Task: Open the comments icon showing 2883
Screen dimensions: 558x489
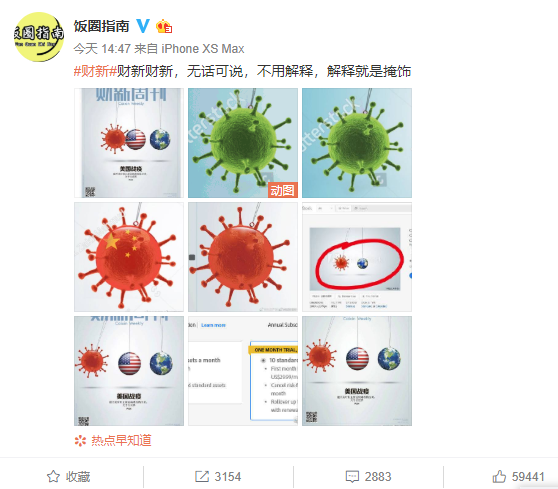Action: (x=352, y=477)
